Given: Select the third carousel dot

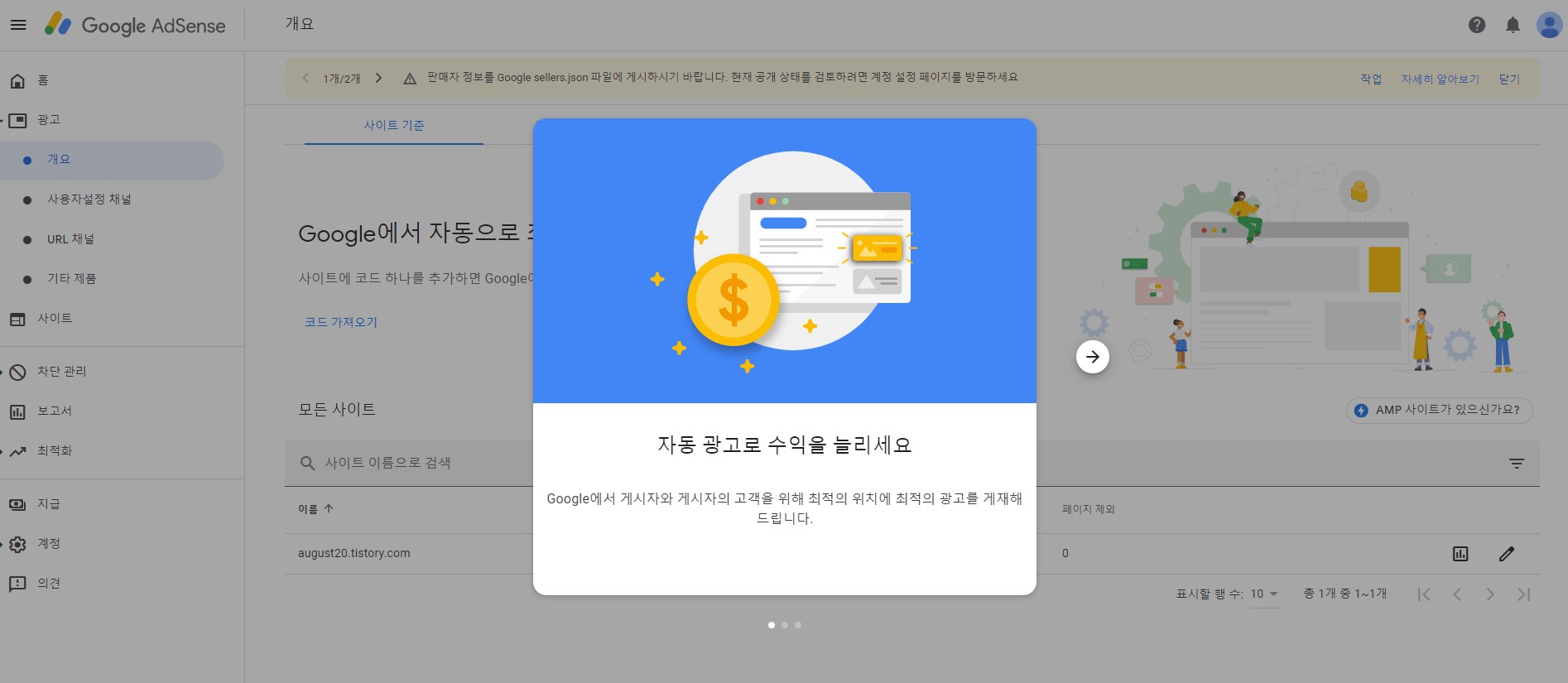Looking at the screenshot, I should click(x=798, y=625).
